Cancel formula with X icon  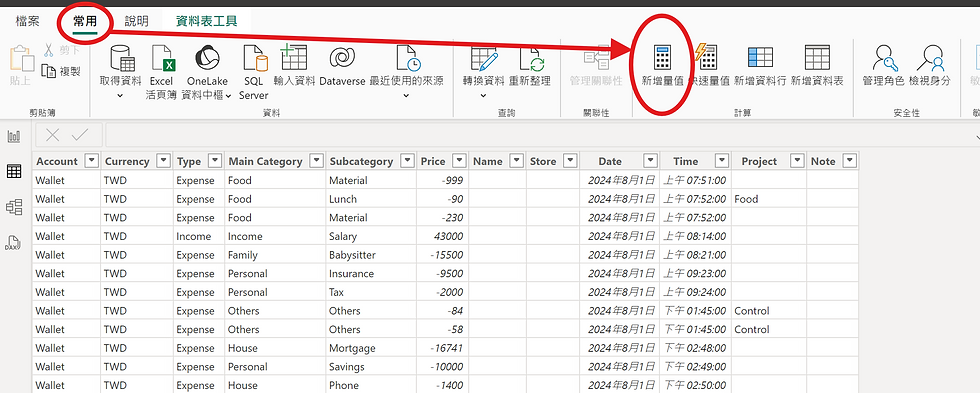coord(52,135)
